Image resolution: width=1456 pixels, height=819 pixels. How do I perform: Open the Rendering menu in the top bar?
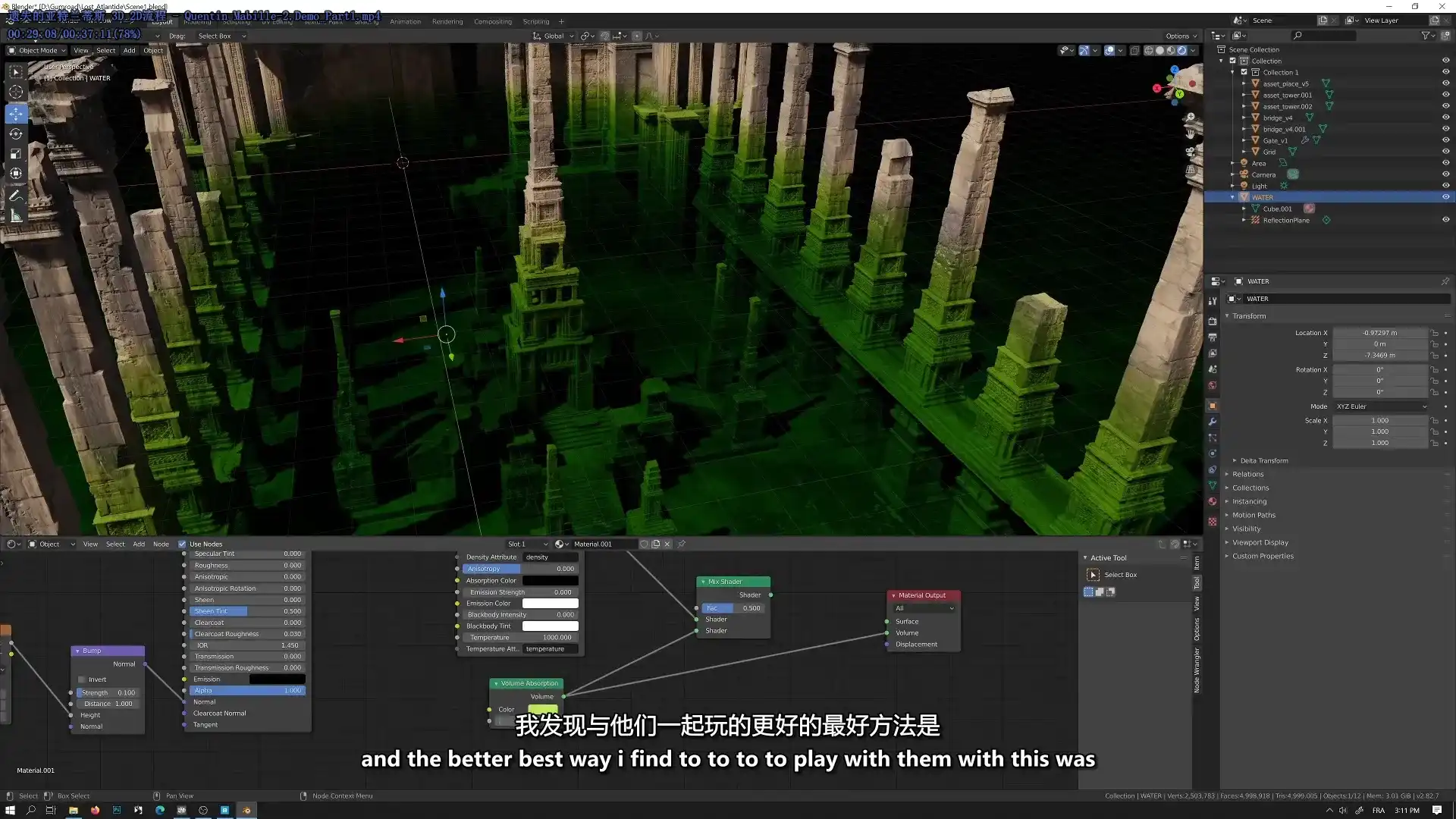[447, 21]
